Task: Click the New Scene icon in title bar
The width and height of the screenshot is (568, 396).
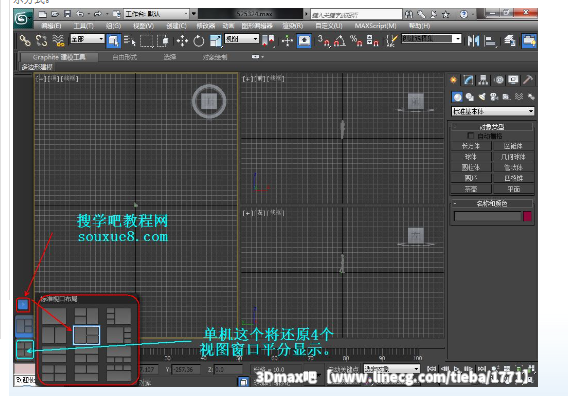Action: coord(43,14)
